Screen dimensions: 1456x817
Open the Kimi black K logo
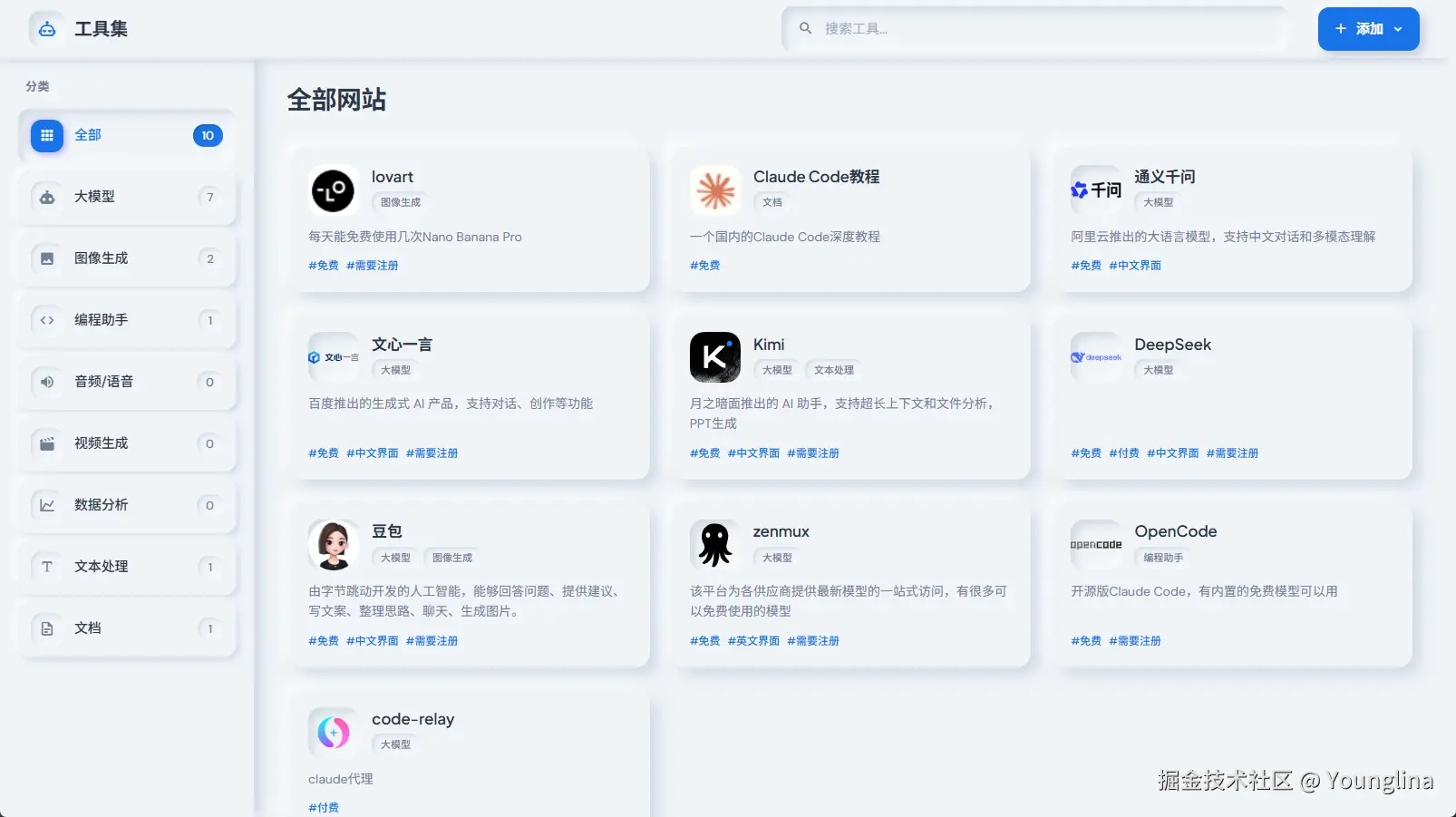pos(715,357)
